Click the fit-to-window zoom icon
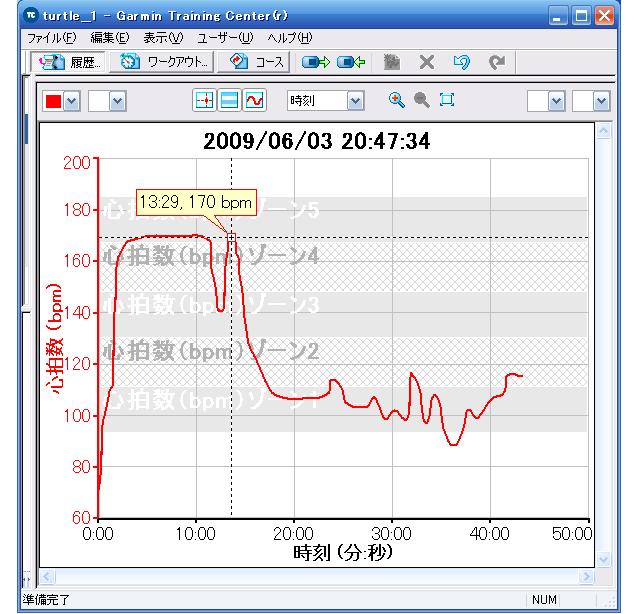This screenshot has height=614, width=640. (445, 101)
